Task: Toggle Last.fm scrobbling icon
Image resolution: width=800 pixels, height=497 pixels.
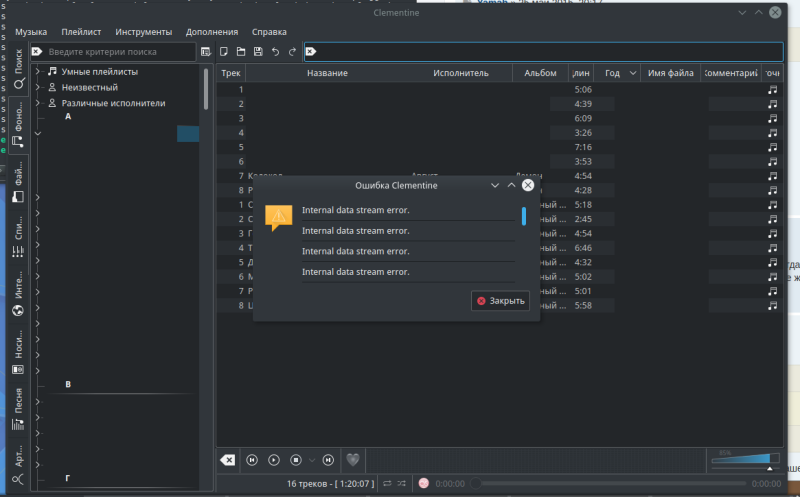Action: point(423,483)
